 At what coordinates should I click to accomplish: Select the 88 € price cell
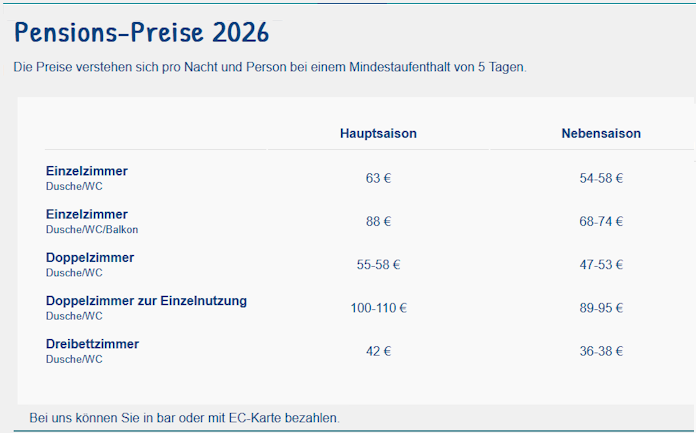click(378, 221)
